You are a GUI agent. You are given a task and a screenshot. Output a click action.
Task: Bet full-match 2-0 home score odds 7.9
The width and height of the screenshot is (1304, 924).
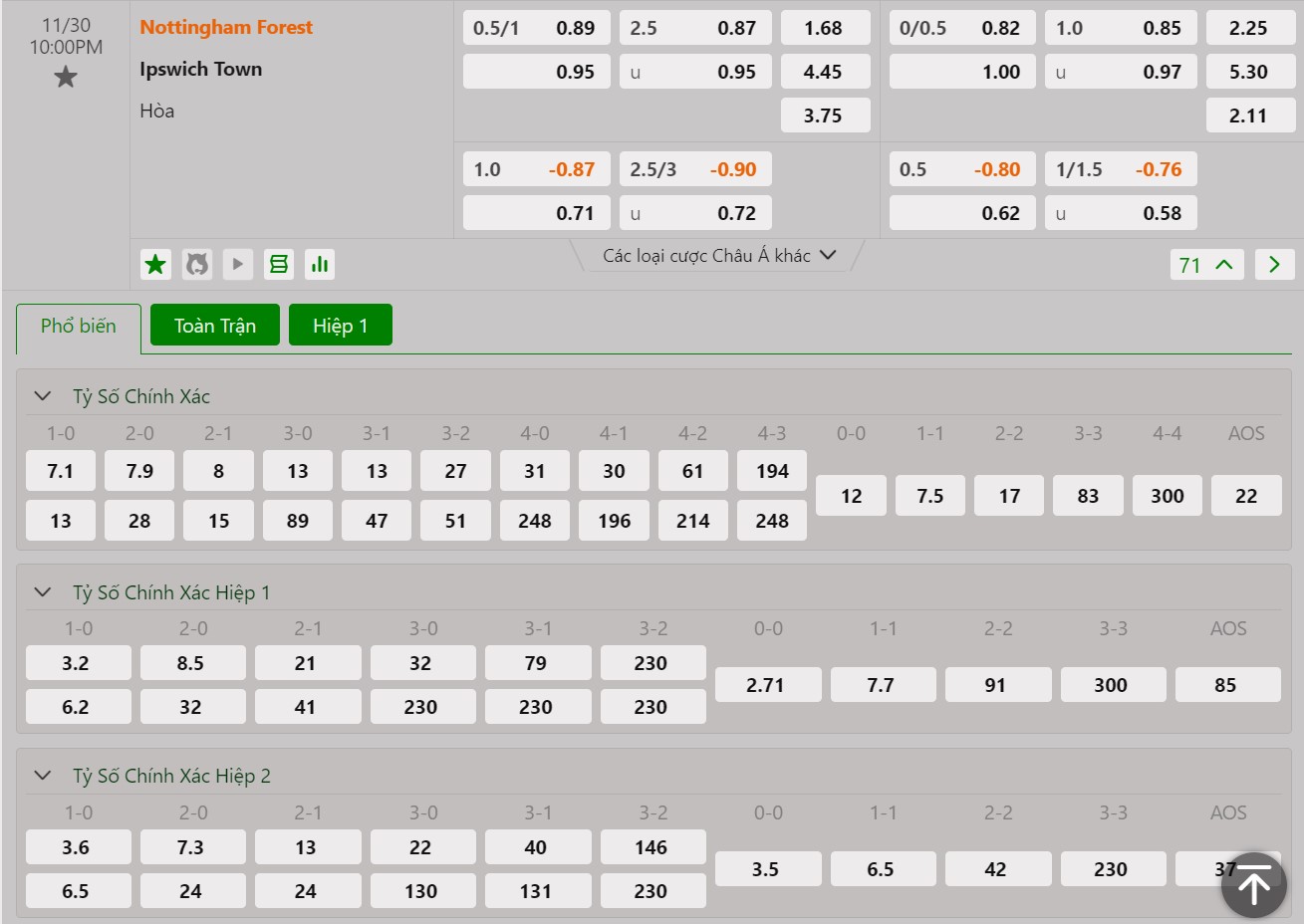click(139, 471)
